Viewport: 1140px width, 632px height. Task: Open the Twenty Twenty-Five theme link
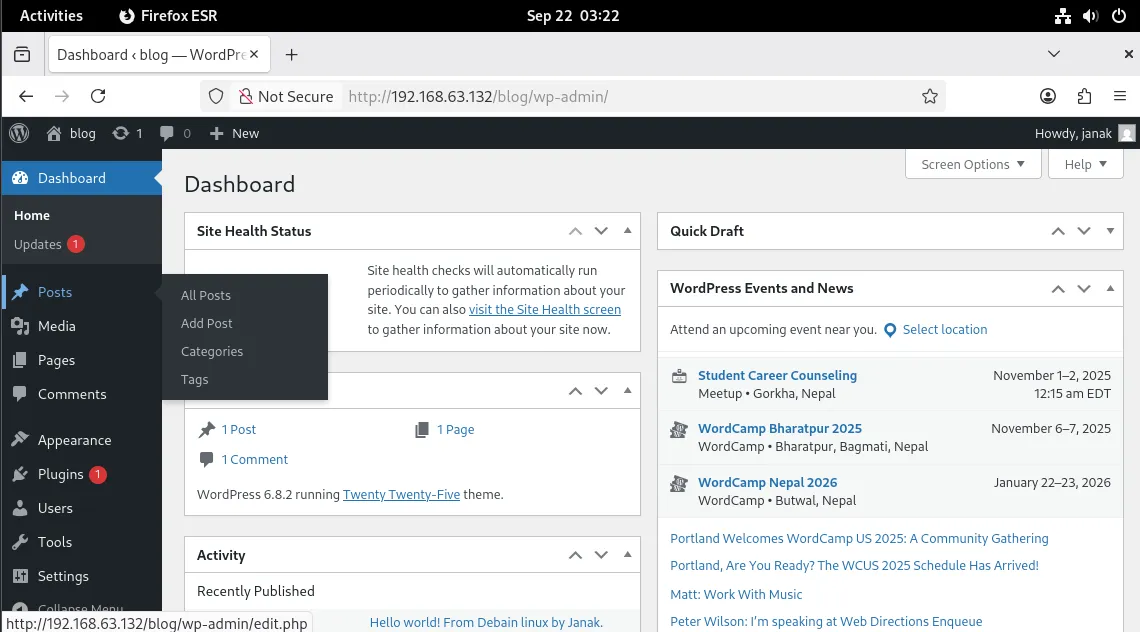[401, 494]
